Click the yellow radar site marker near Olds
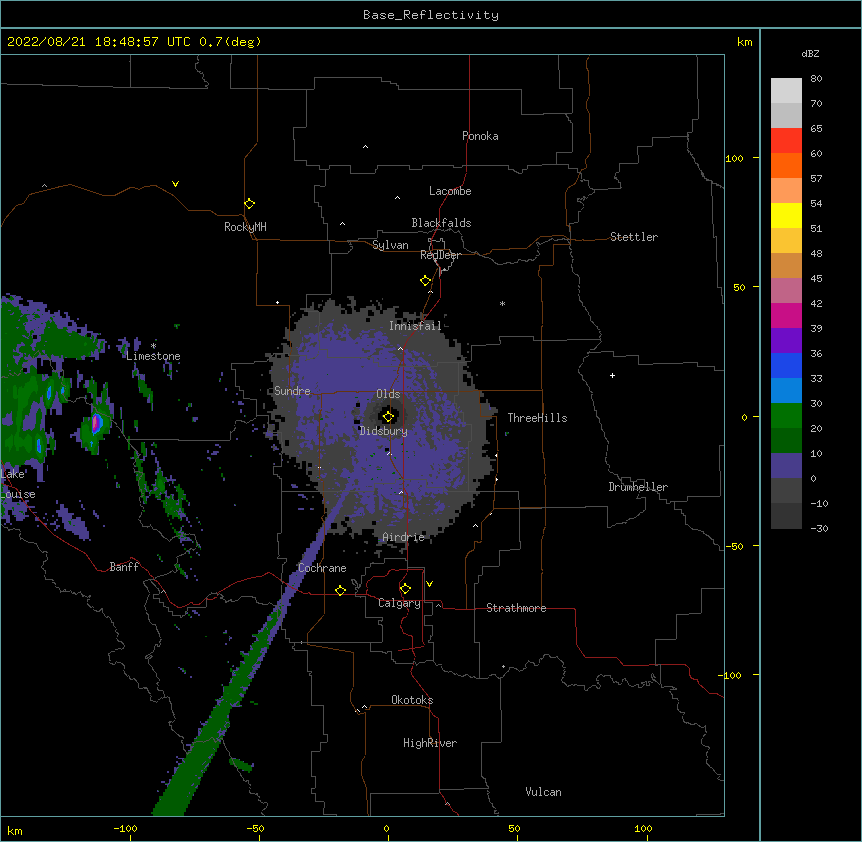862x842 pixels. [388, 416]
